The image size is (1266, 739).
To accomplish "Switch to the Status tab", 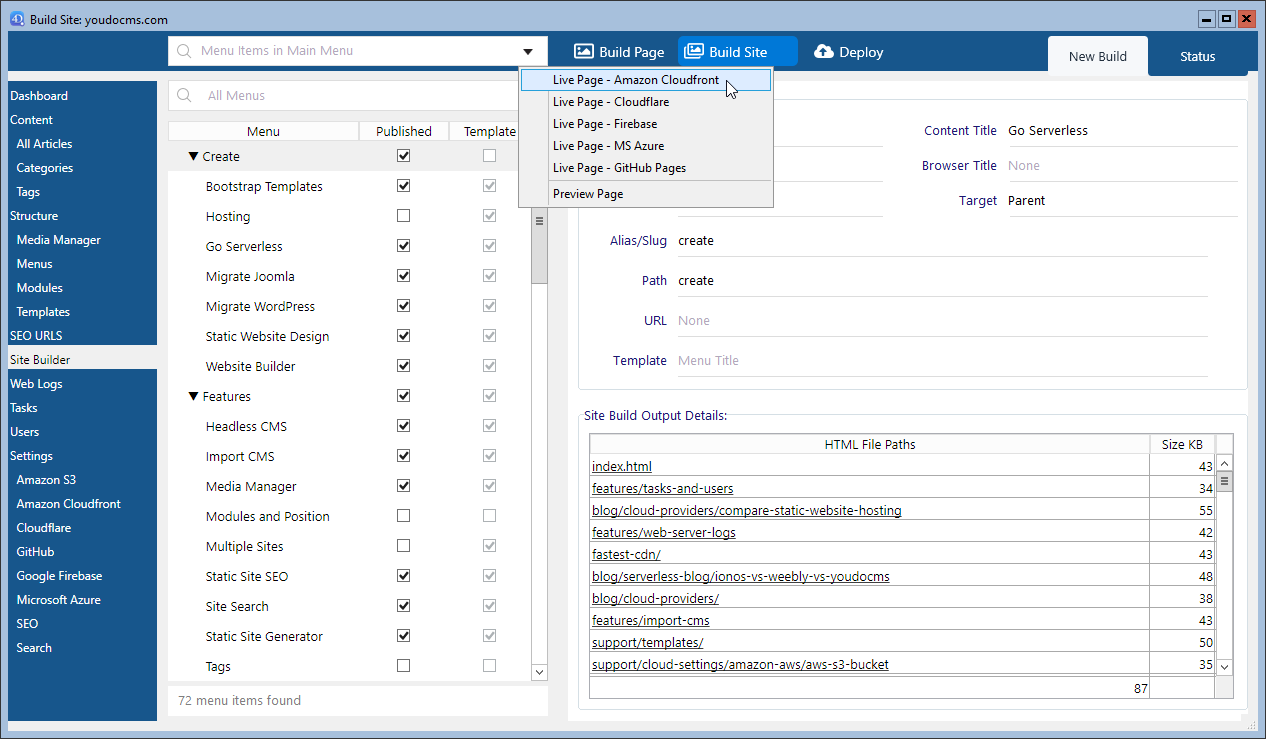I will coord(1197,57).
